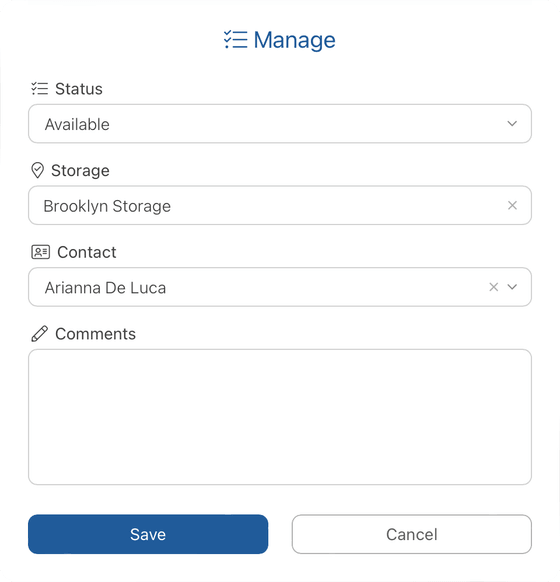The height and width of the screenshot is (582, 560).
Task: Click the Contact field label text
Action: (86, 252)
